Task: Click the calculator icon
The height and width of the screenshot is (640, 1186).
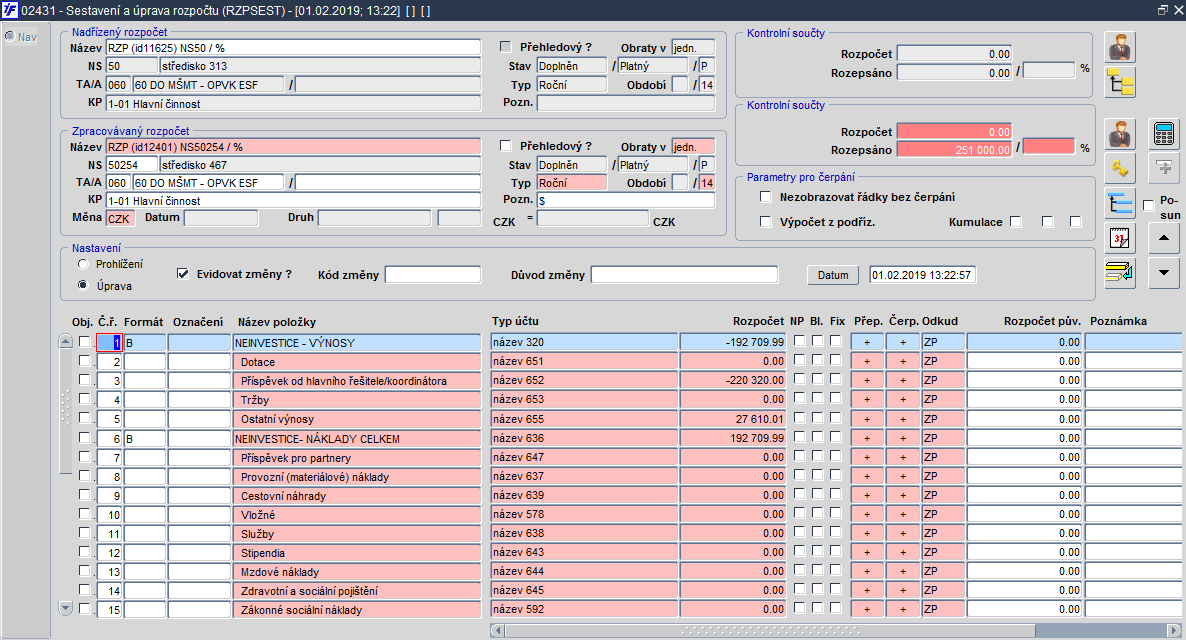Action: point(1163,133)
